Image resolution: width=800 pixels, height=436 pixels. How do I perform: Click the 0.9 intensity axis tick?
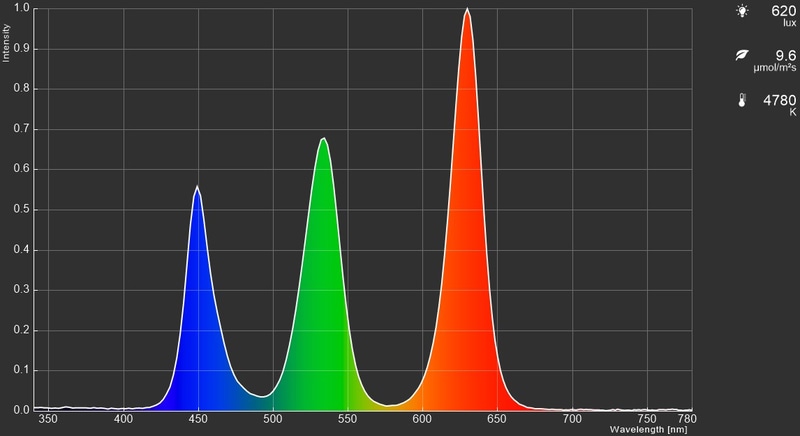21,49
